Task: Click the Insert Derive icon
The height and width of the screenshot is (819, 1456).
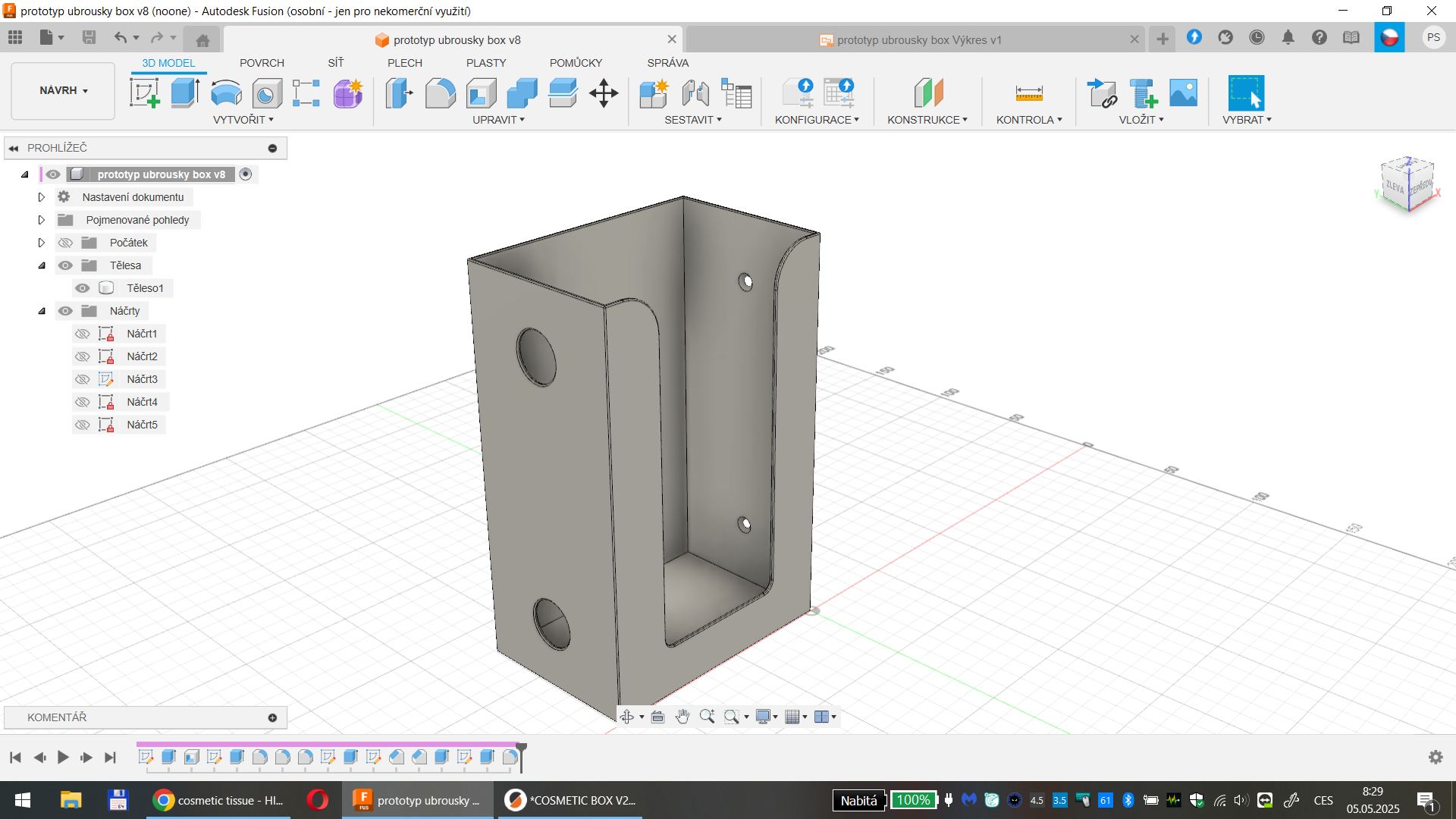Action: [x=1102, y=93]
